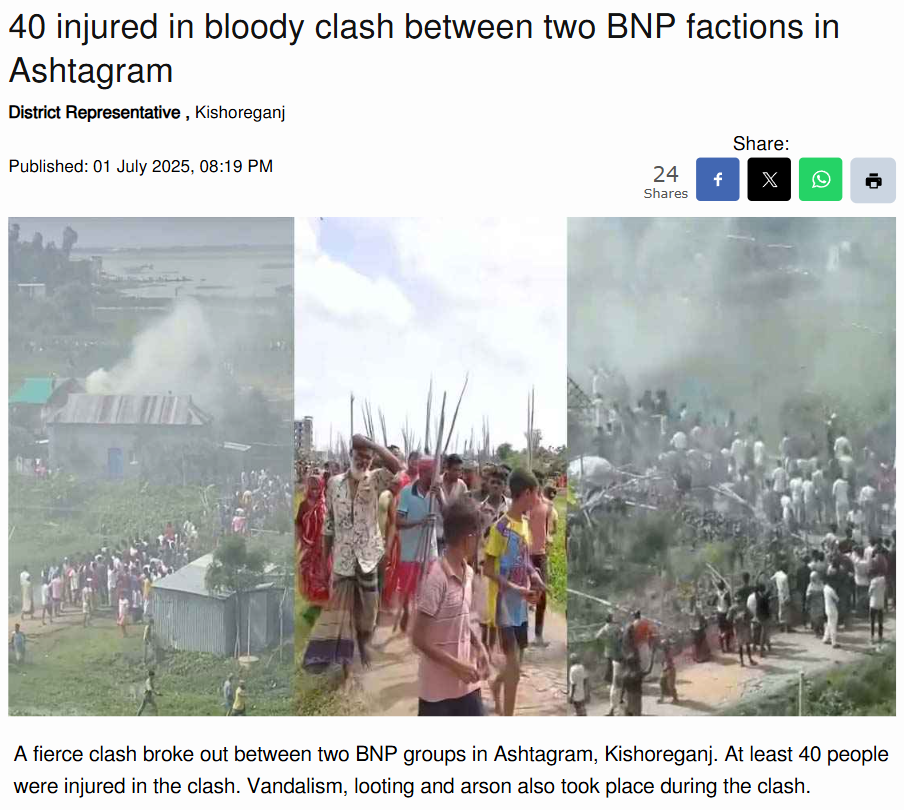
Task: Open the District Representative author link
Action: (x=95, y=112)
